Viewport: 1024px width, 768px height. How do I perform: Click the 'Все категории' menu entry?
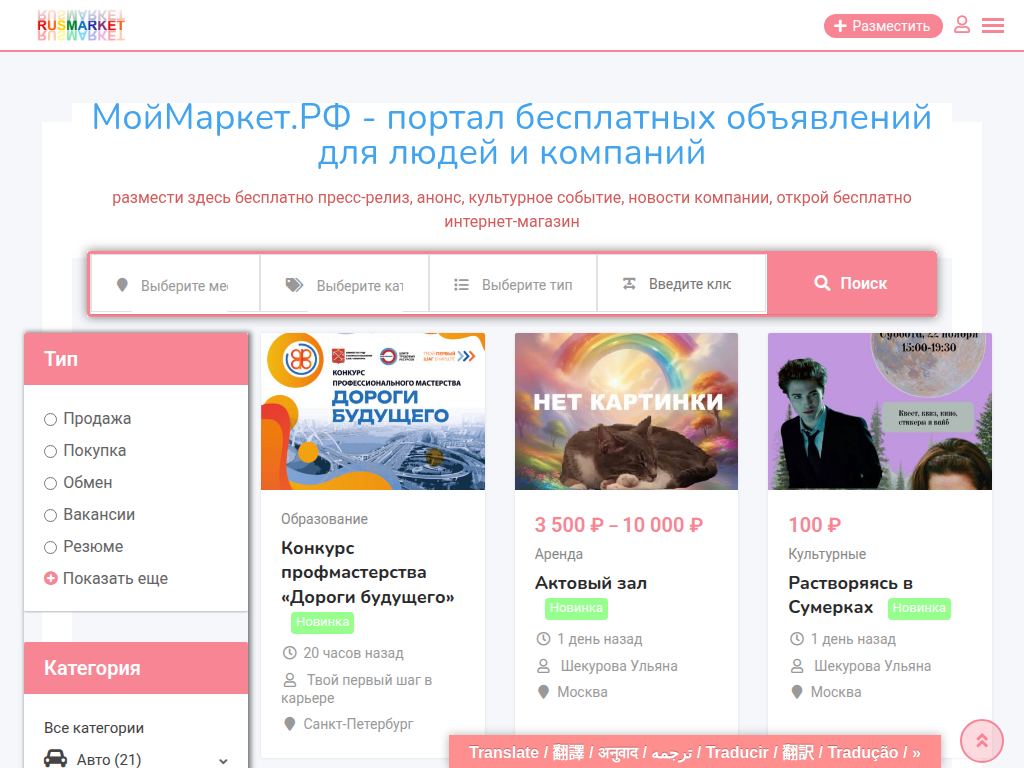tap(78, 727)
